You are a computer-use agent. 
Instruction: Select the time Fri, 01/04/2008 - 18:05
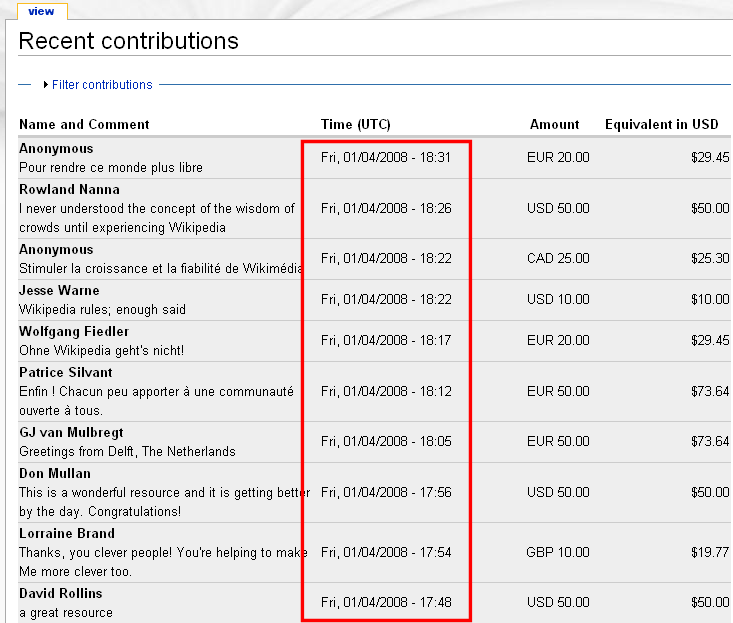386,441
